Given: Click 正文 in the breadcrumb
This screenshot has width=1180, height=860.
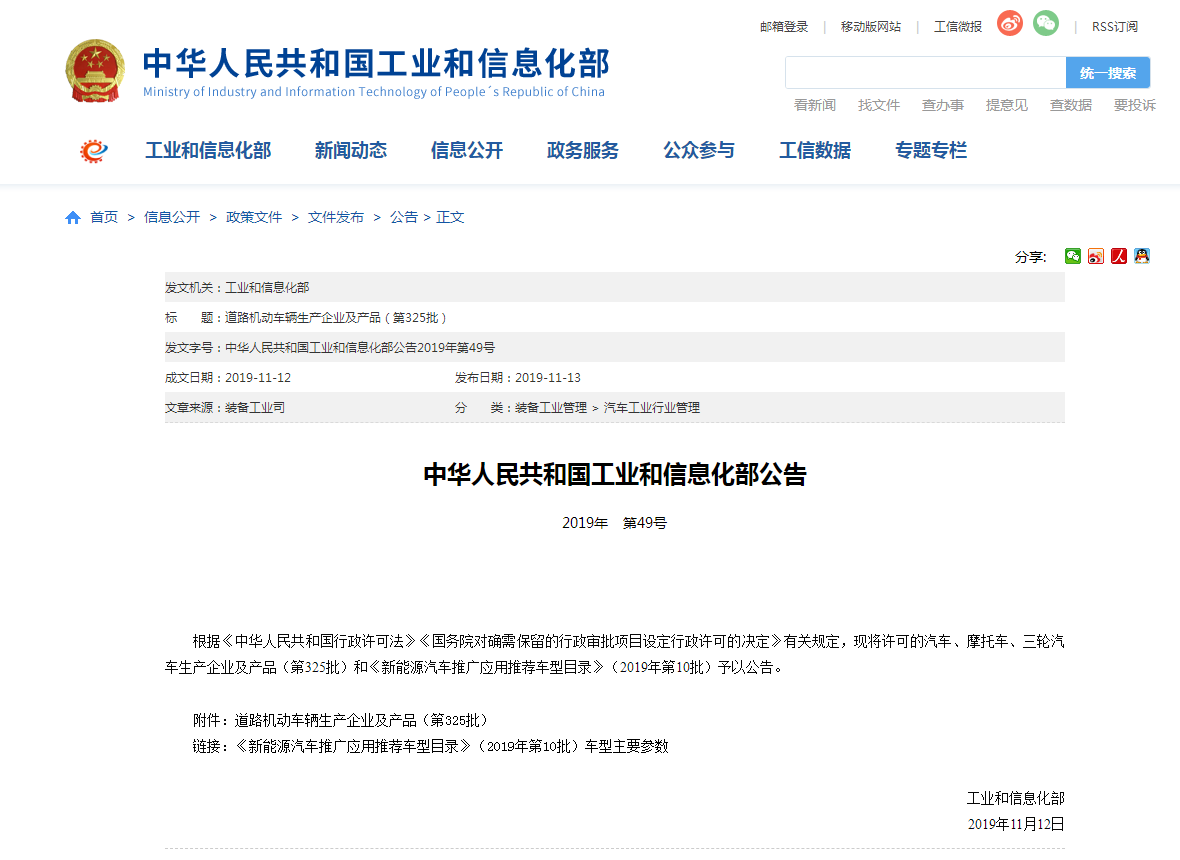Looking at the screenshot, I should (450, 217).
